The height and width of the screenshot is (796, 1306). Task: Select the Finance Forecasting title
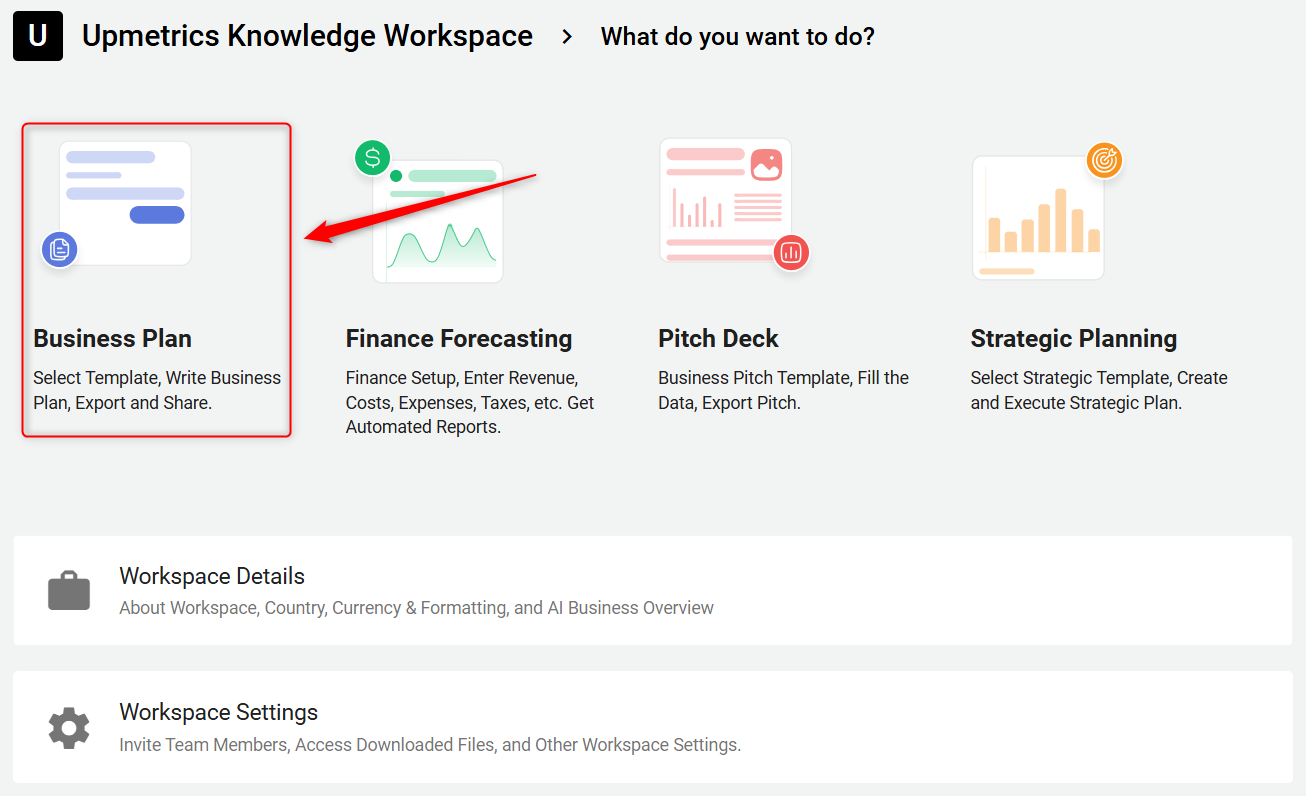coord(459,338)
